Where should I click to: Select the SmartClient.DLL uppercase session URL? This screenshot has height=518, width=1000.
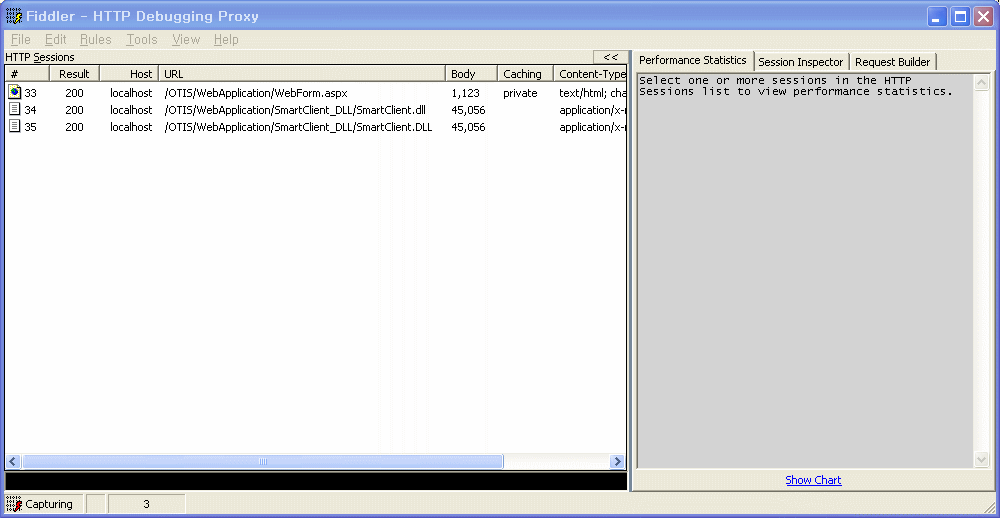click(298, 127)
